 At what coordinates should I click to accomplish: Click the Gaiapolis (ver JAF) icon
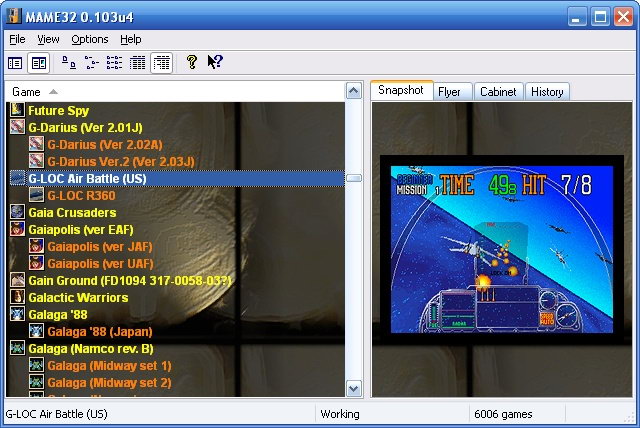pos(36,246)
